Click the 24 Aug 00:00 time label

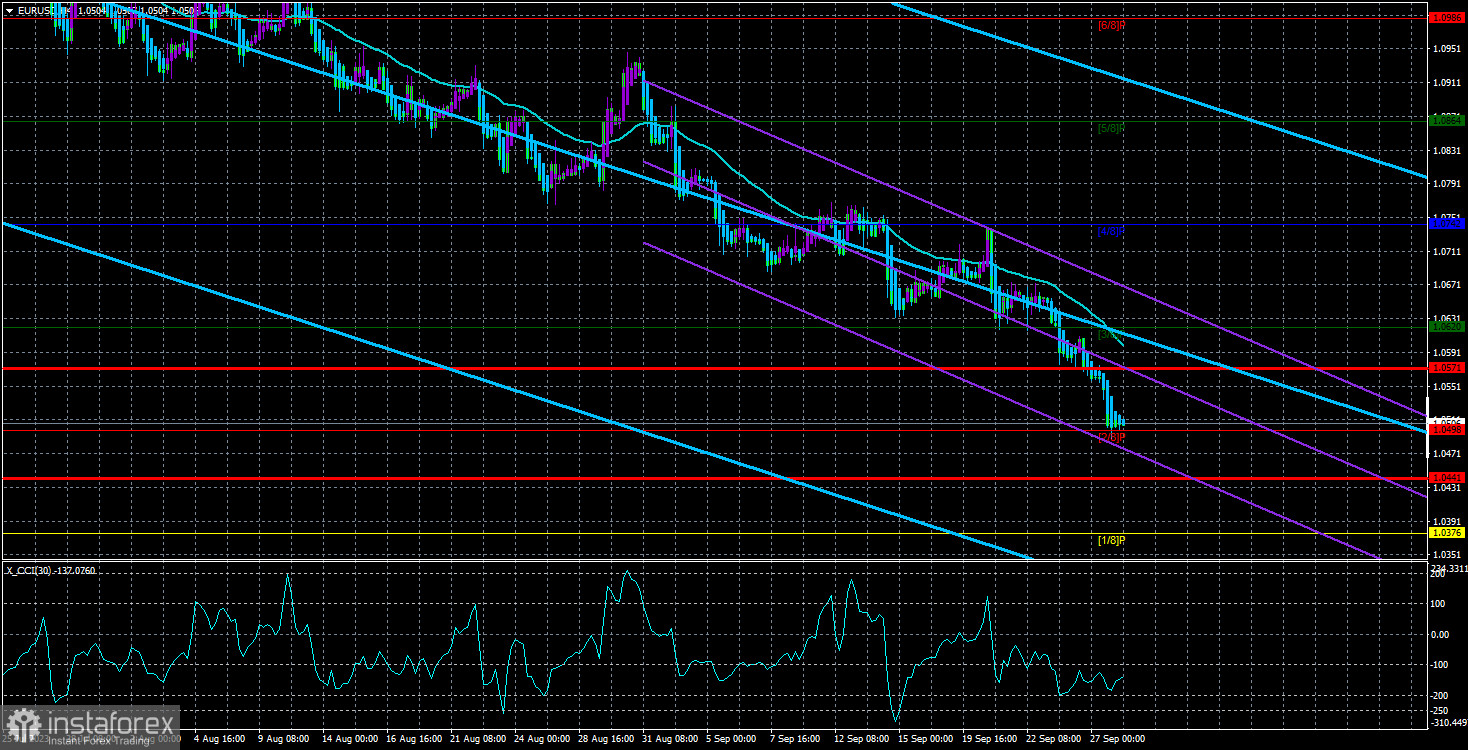coord(544,739)
